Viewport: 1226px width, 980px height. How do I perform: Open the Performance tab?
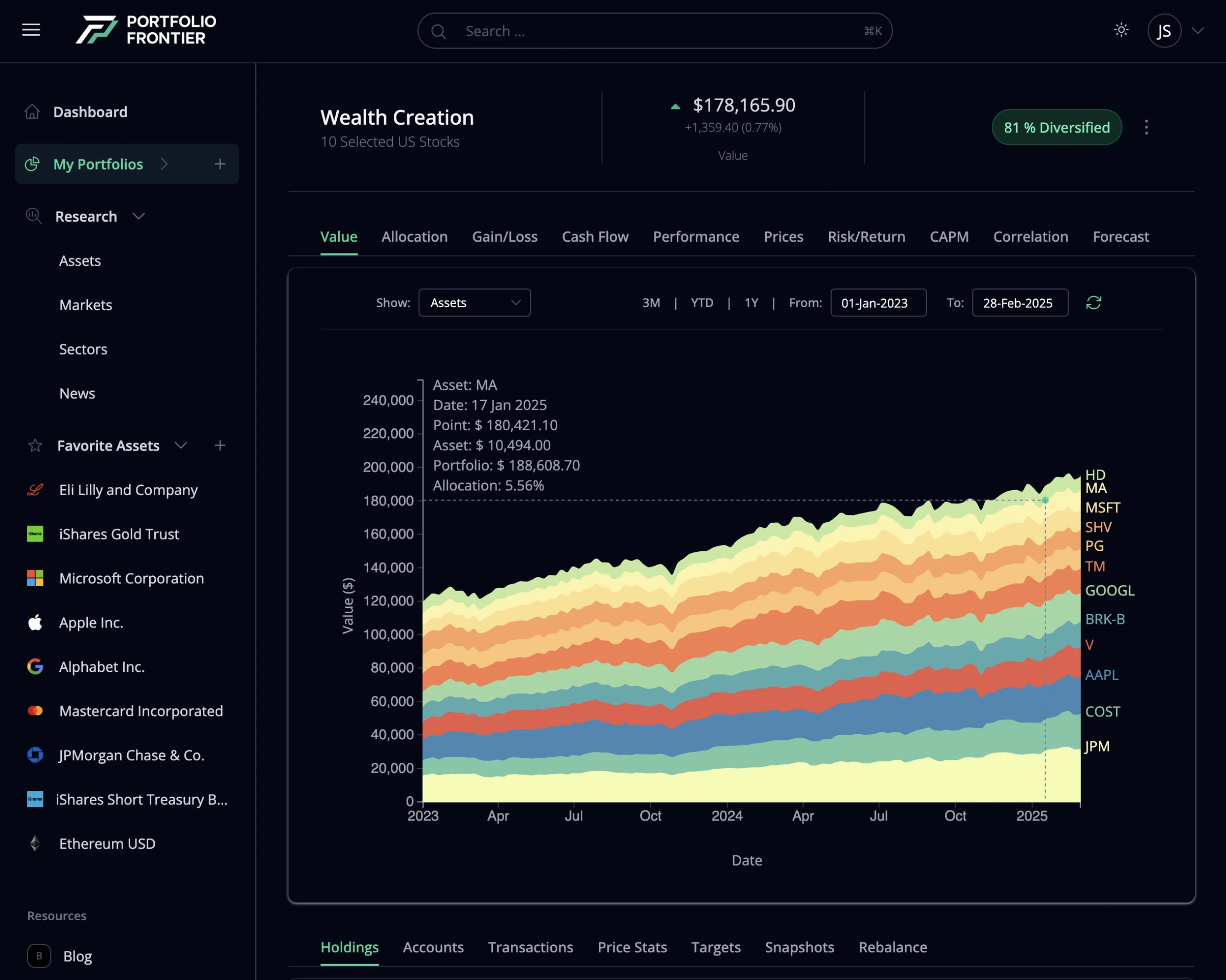696,237
